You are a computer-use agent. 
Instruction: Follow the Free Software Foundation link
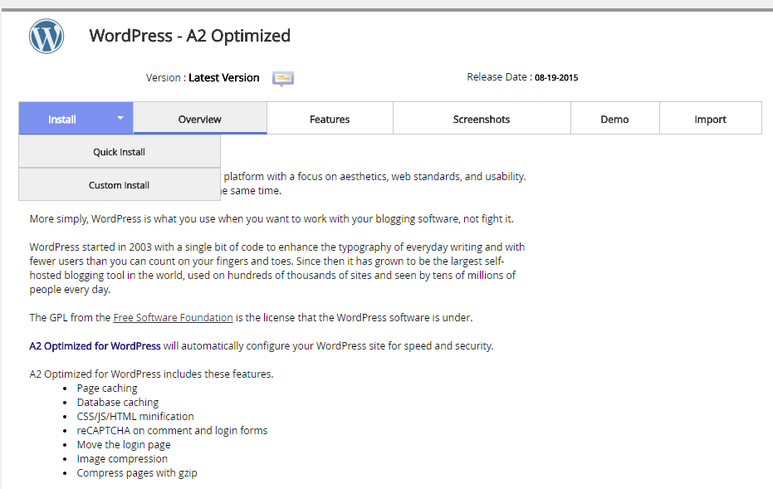coord(173,317)
